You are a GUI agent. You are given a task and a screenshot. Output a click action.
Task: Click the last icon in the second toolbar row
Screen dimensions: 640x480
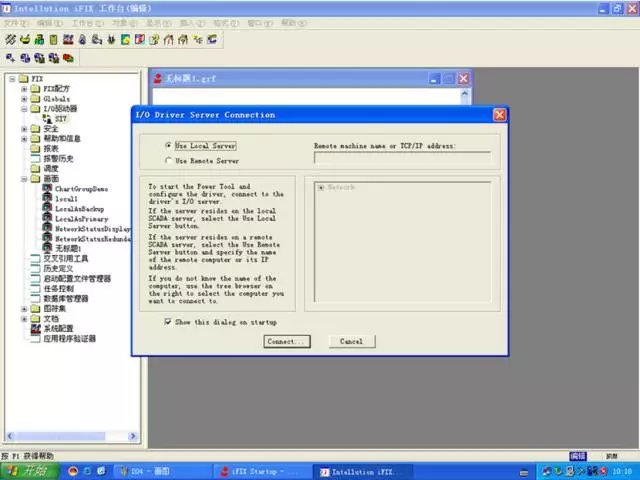click(69, 58)
